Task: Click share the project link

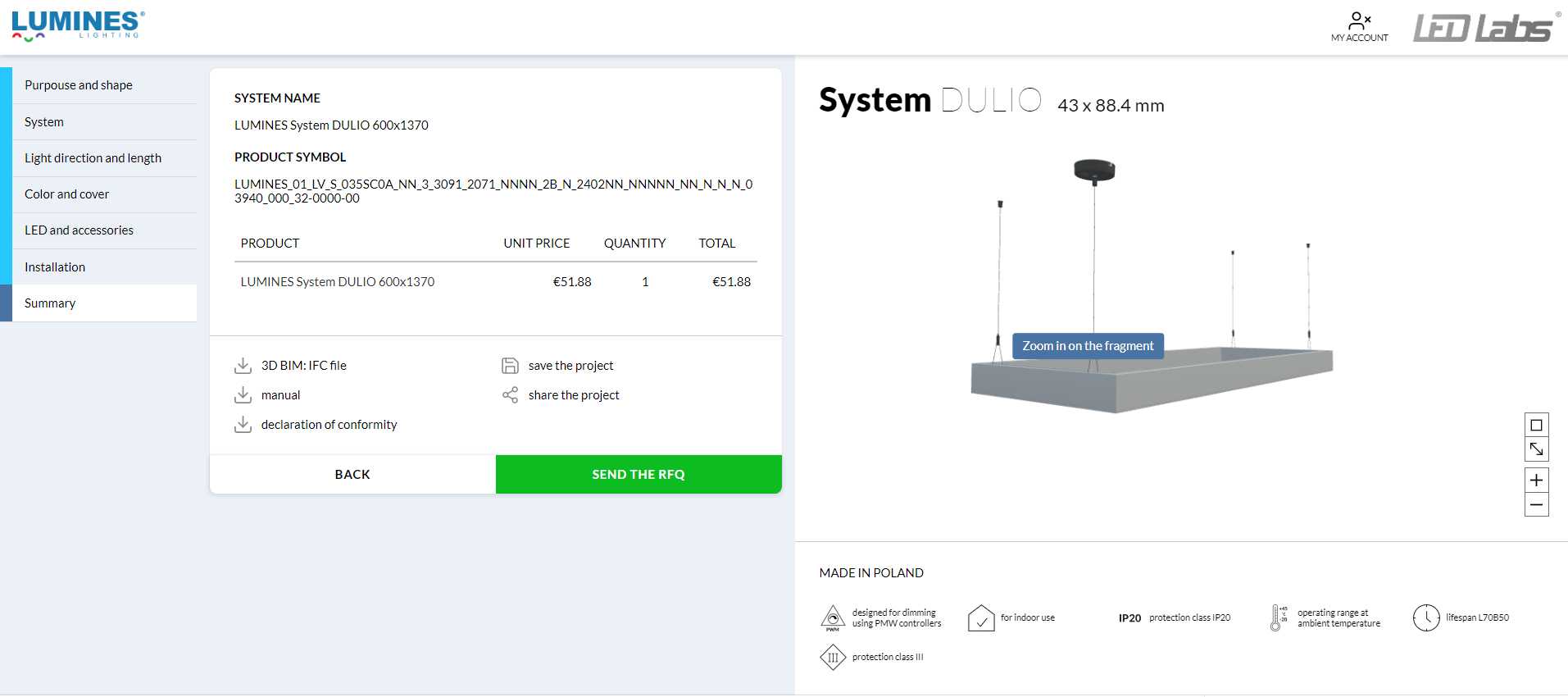Action: pyautogui.click(x=574, y=395)
